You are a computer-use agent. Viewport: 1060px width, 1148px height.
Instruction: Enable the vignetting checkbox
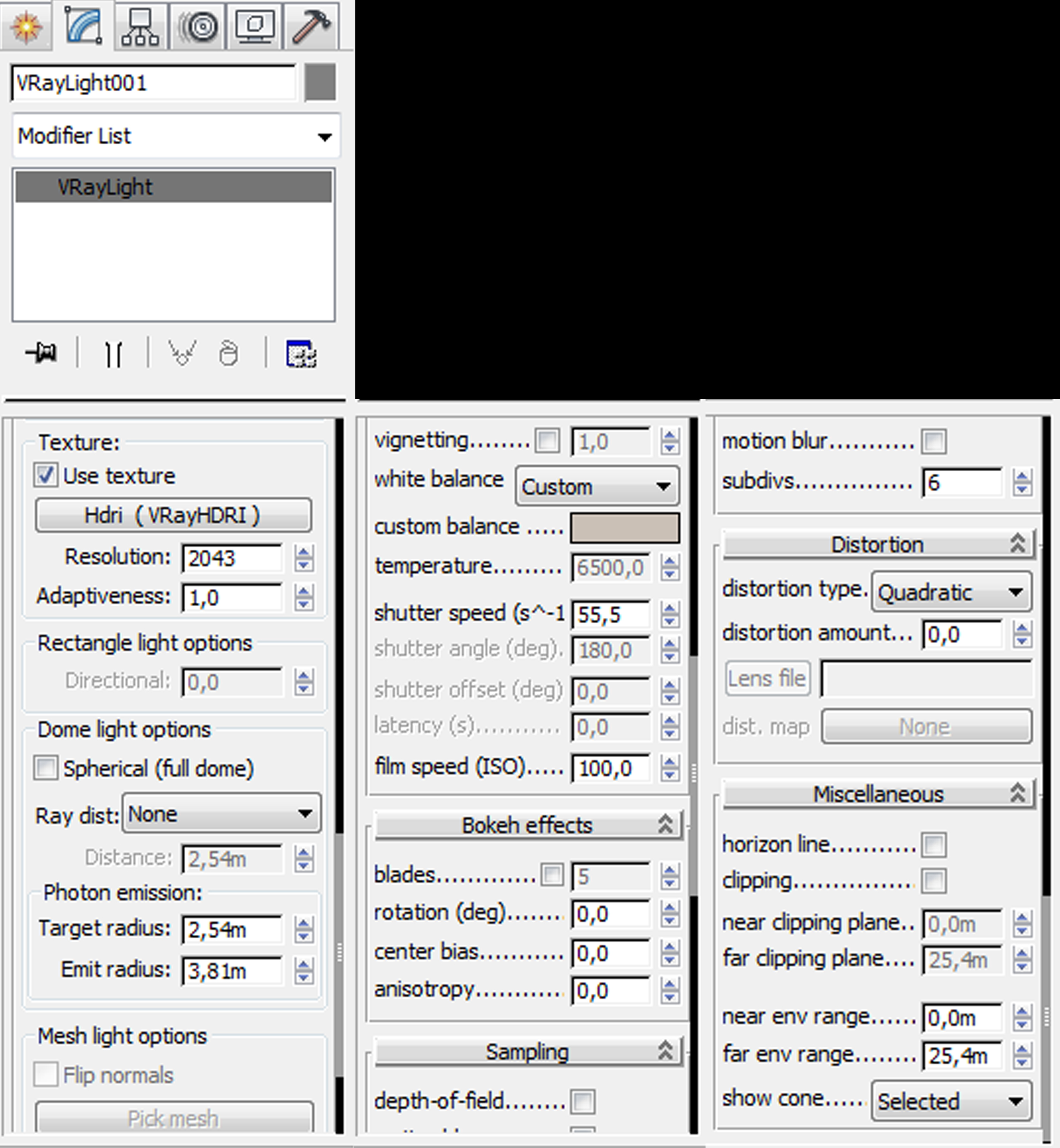(x=547, y=441)
